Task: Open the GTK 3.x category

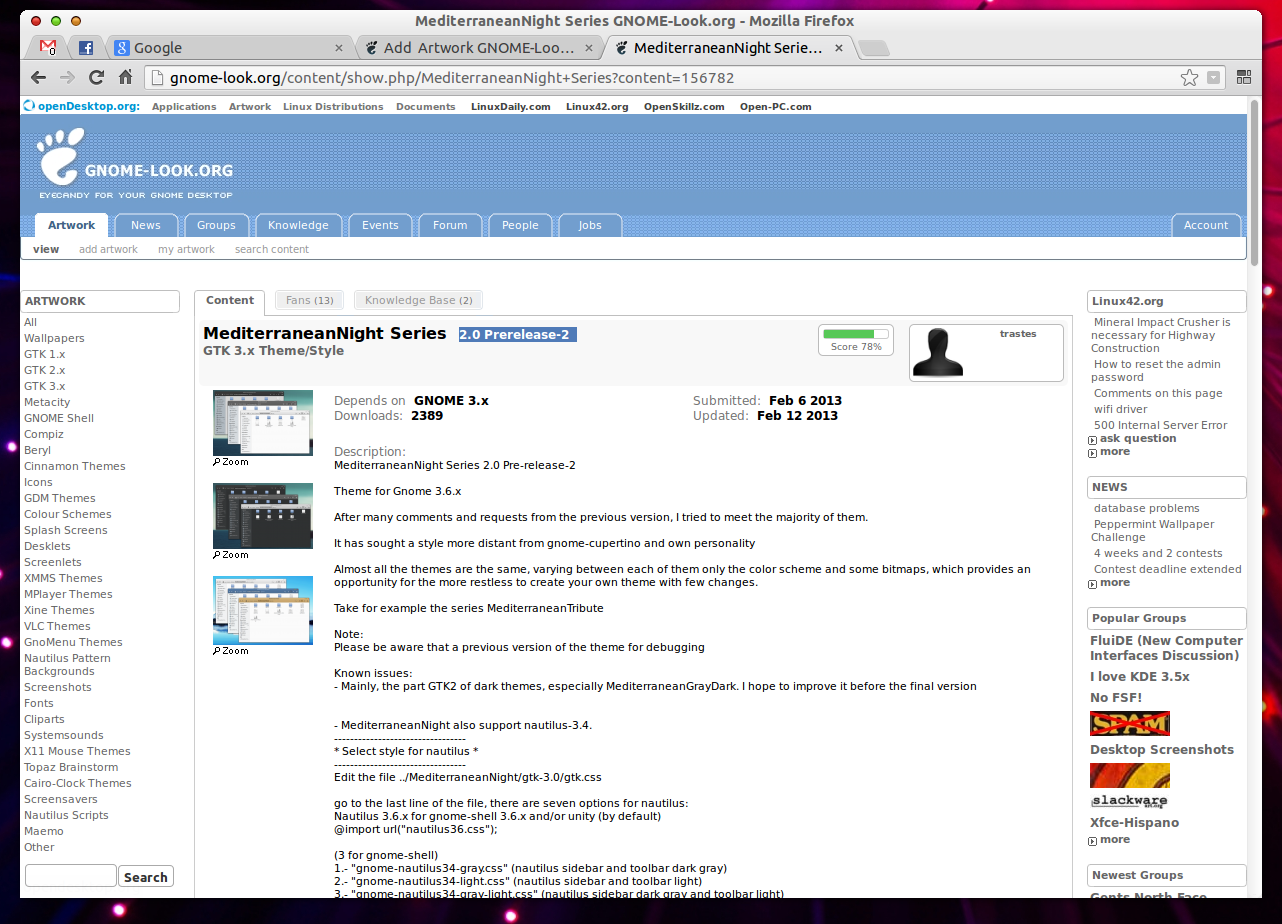Action: (x=44, y=386)
